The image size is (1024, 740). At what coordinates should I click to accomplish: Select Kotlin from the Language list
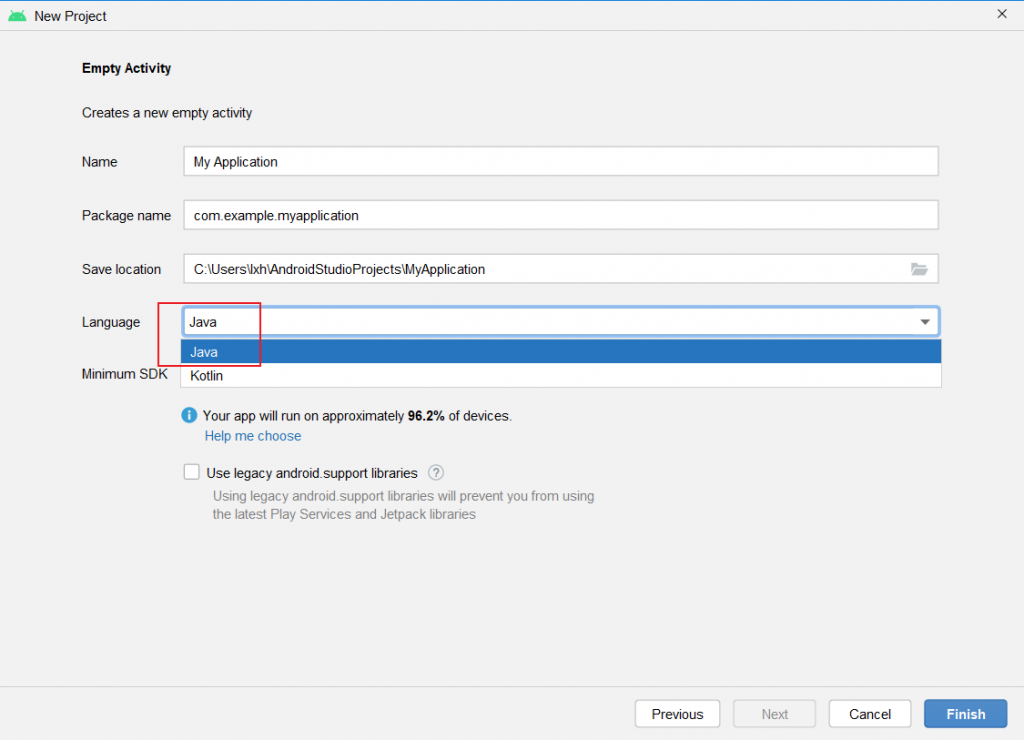pos(560,376)
